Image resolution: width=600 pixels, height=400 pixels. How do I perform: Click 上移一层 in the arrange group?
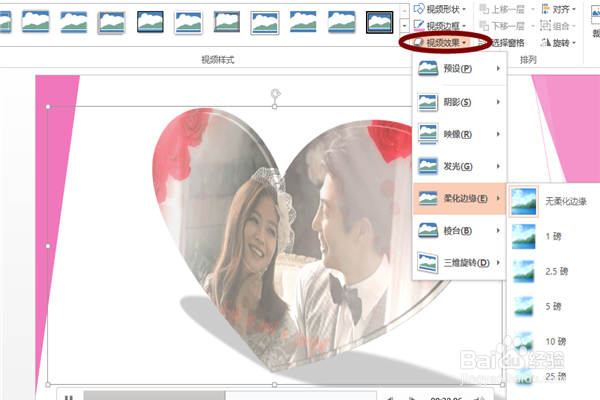[x=502, y=9]
